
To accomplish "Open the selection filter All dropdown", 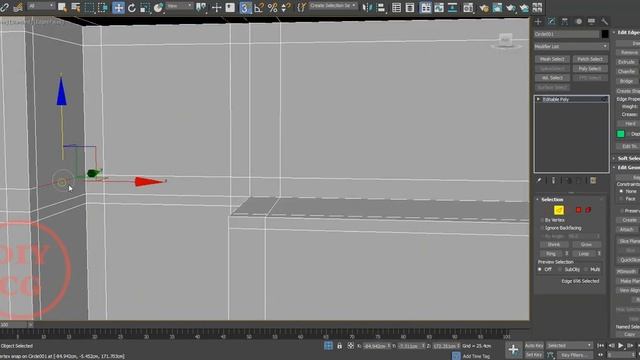I will pos(41,6).
